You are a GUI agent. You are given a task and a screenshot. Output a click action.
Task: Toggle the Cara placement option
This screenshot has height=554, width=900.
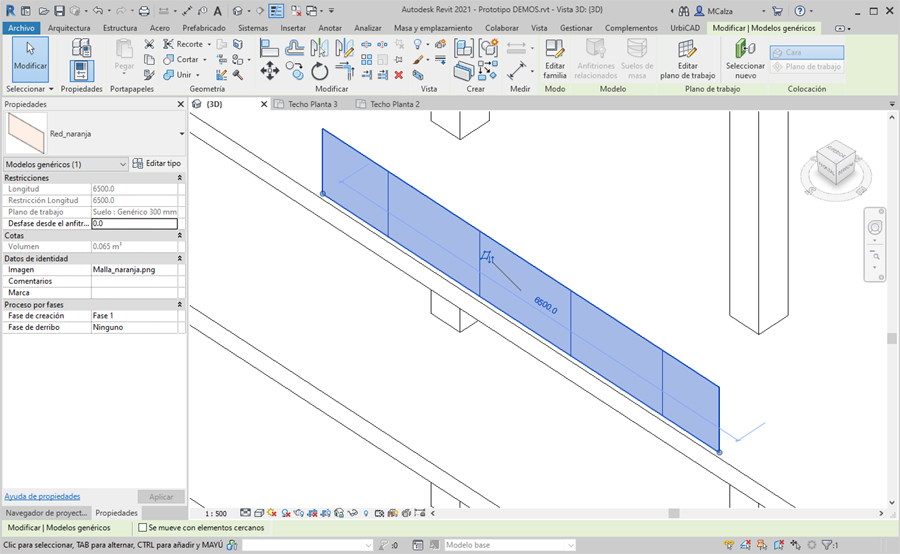[806, 52]
